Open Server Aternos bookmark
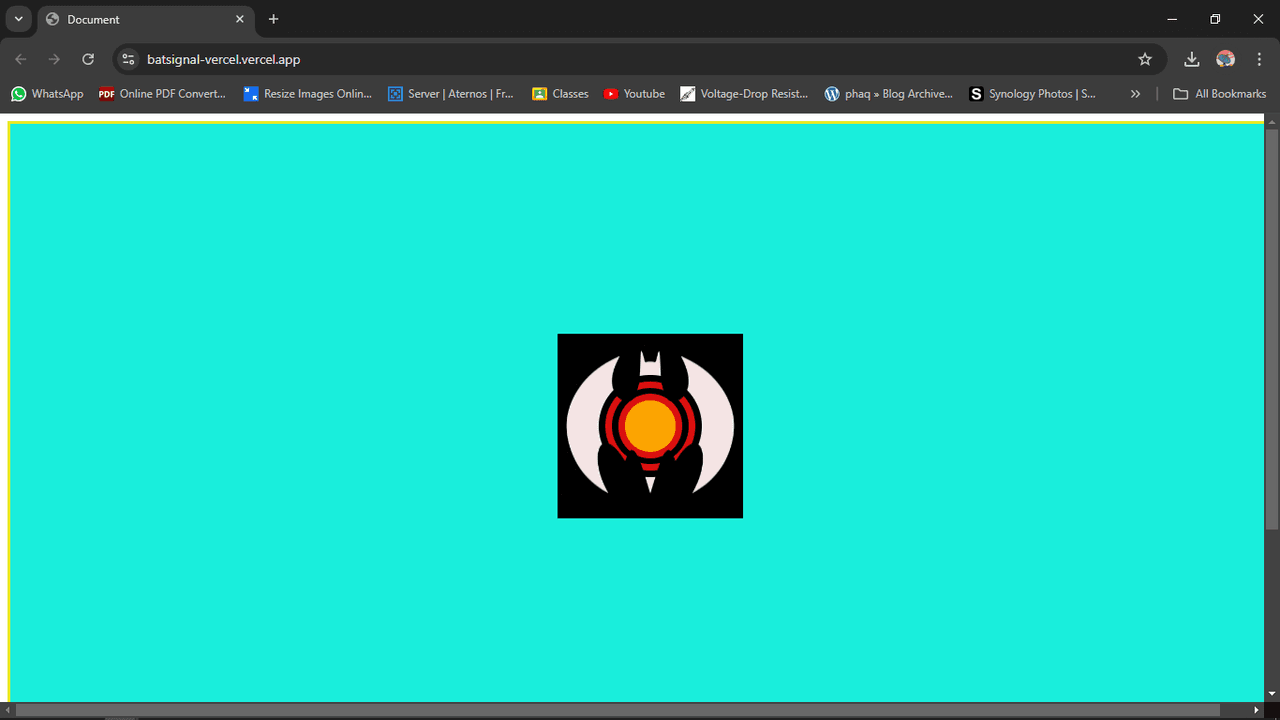This screenshot has height=720, width=1280. 450,94
